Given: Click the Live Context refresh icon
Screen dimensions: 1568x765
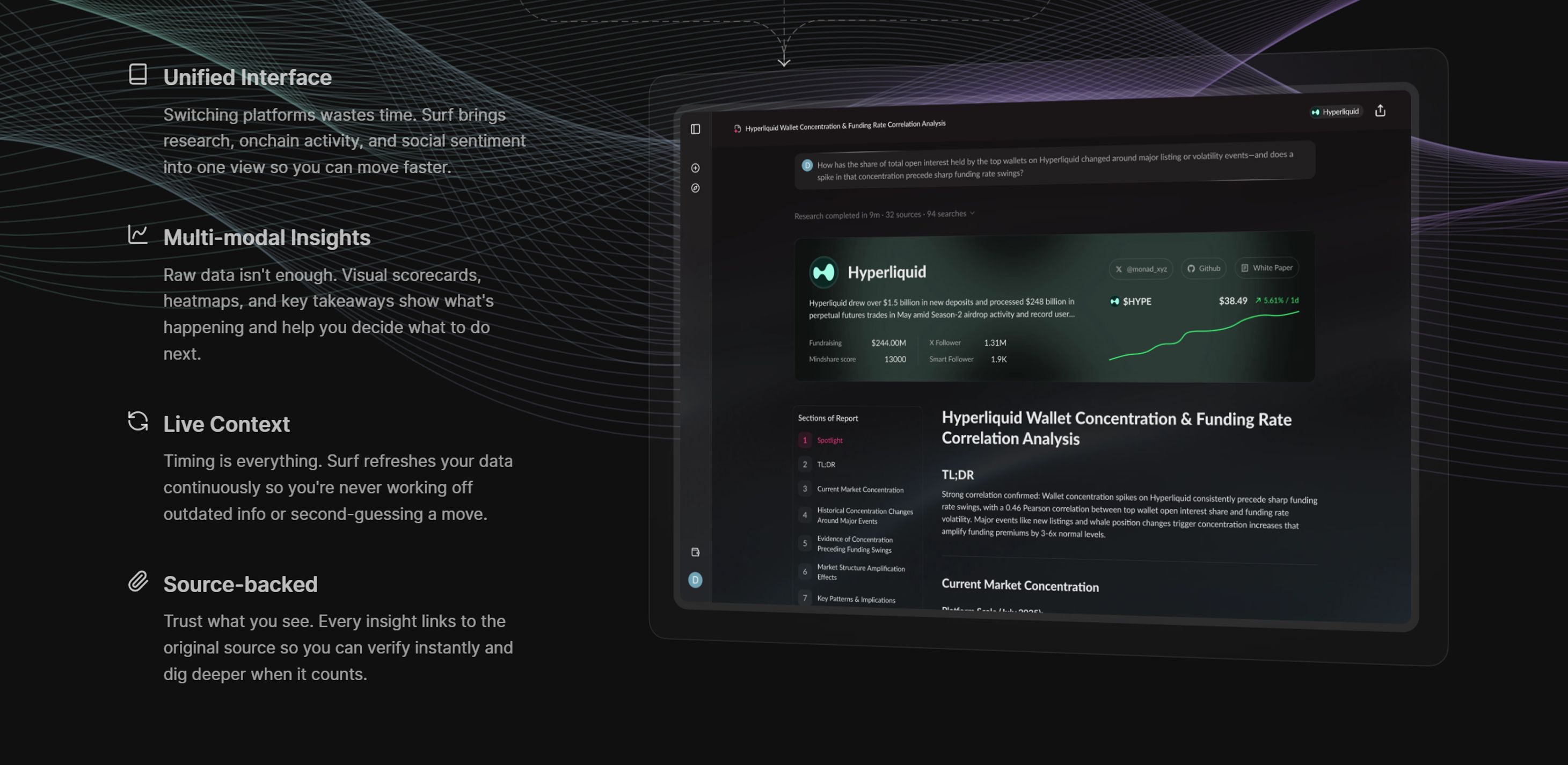Looking at the screenshot, I should pos(138,421).
